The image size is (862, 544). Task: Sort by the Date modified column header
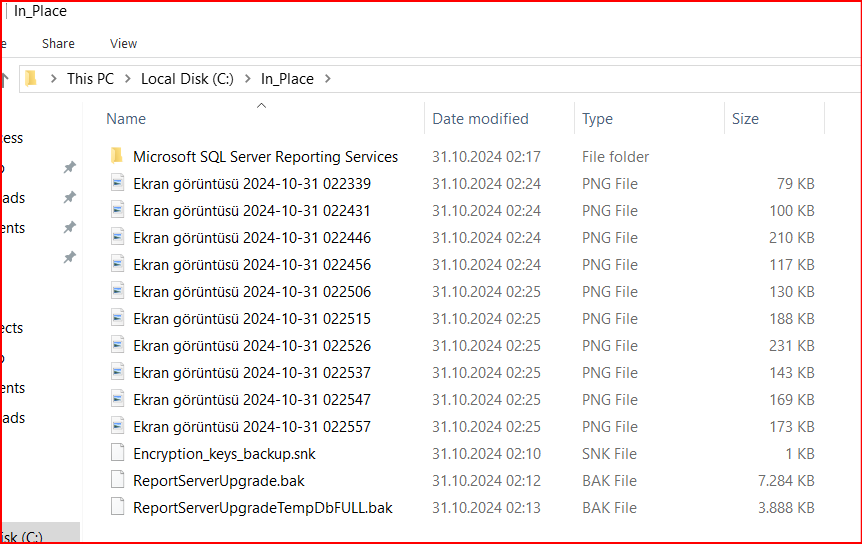click(x=480, y=118)
